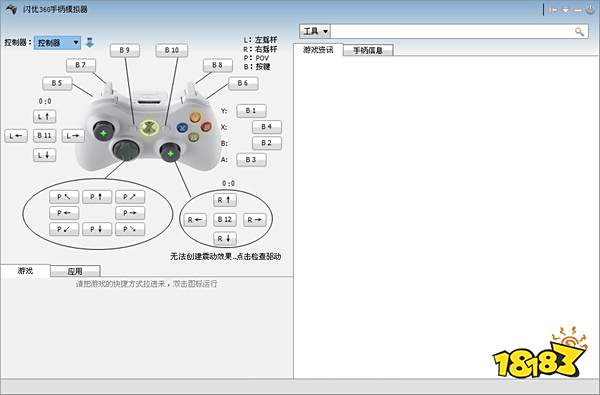
Task: Click the L right arrow button
Action: pyautogui.click(x=73, y=135)
